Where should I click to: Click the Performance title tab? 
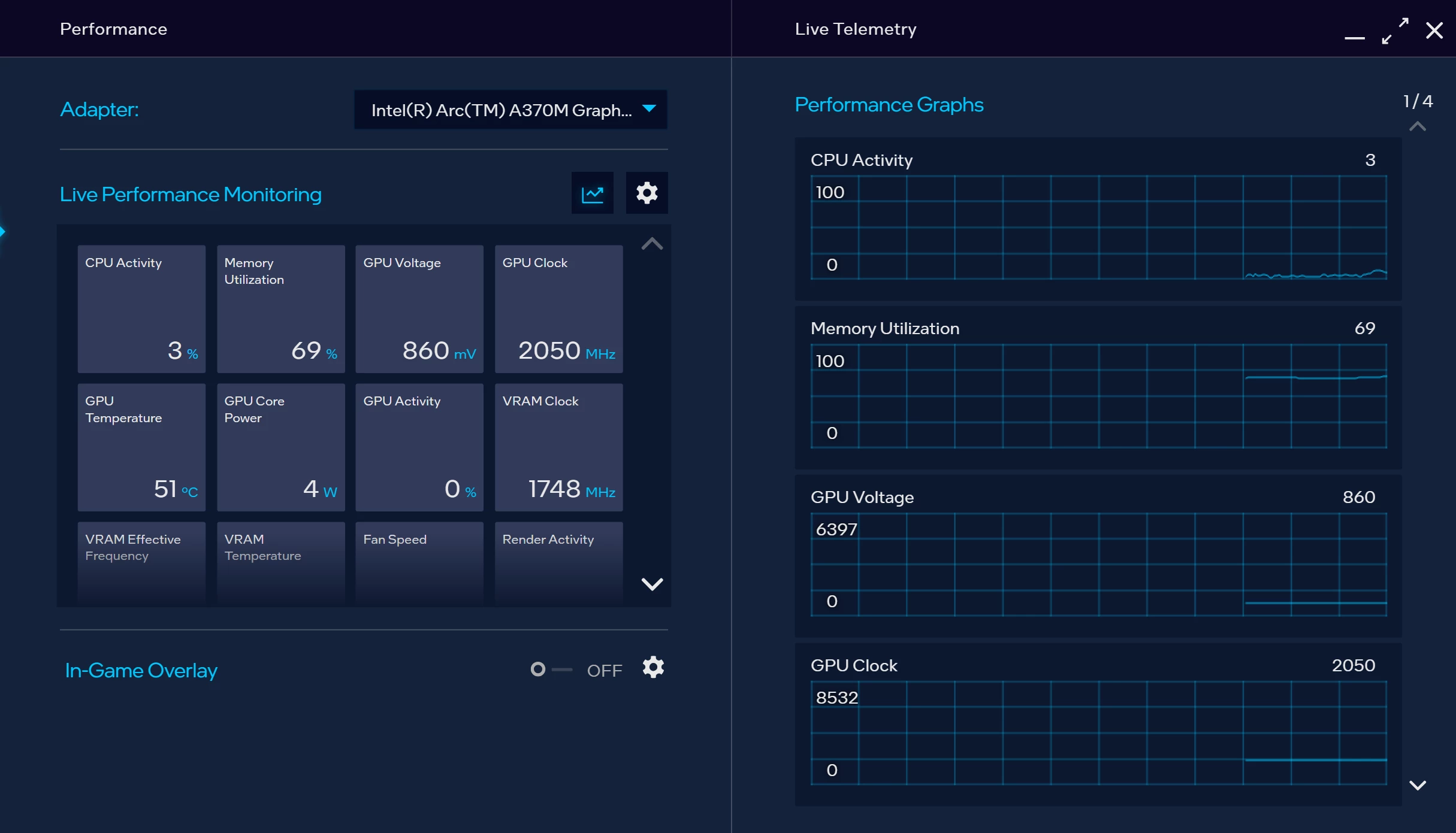coord(113,29)
